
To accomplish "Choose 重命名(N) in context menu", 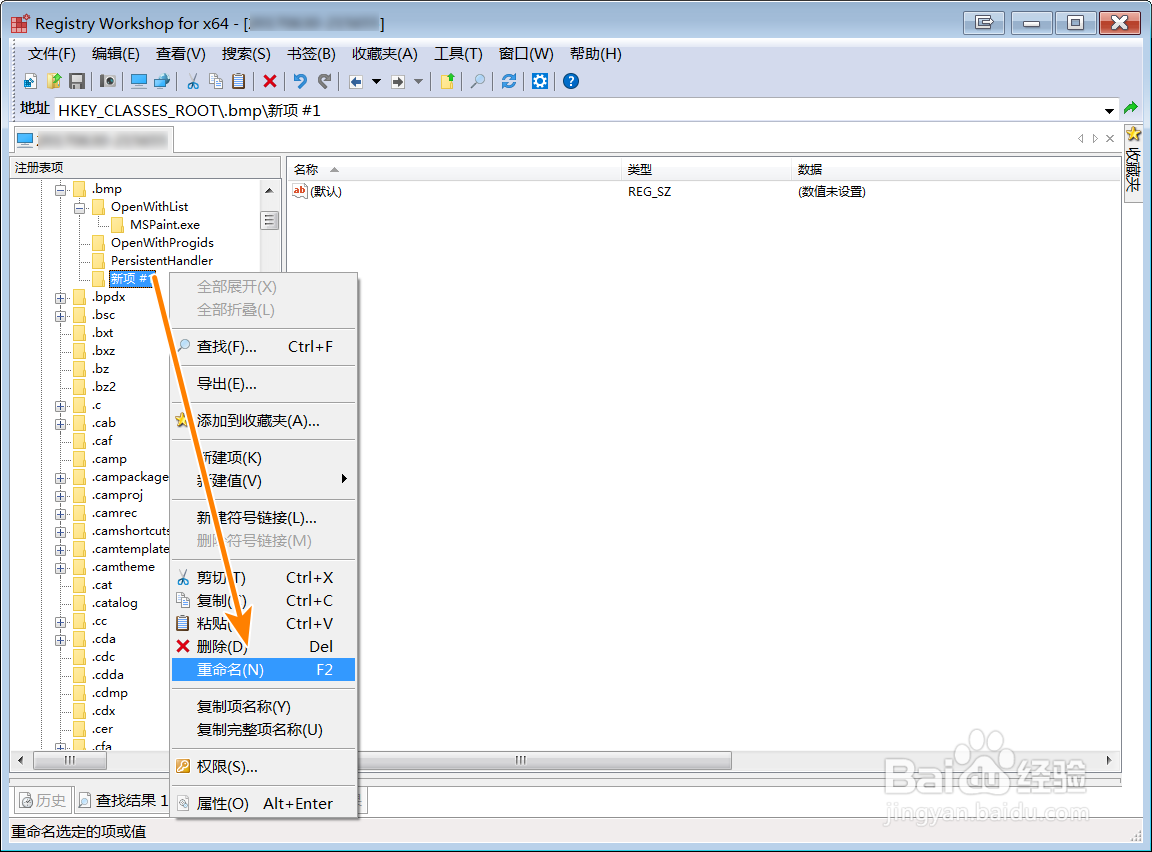I will click(x=263, y=670).
